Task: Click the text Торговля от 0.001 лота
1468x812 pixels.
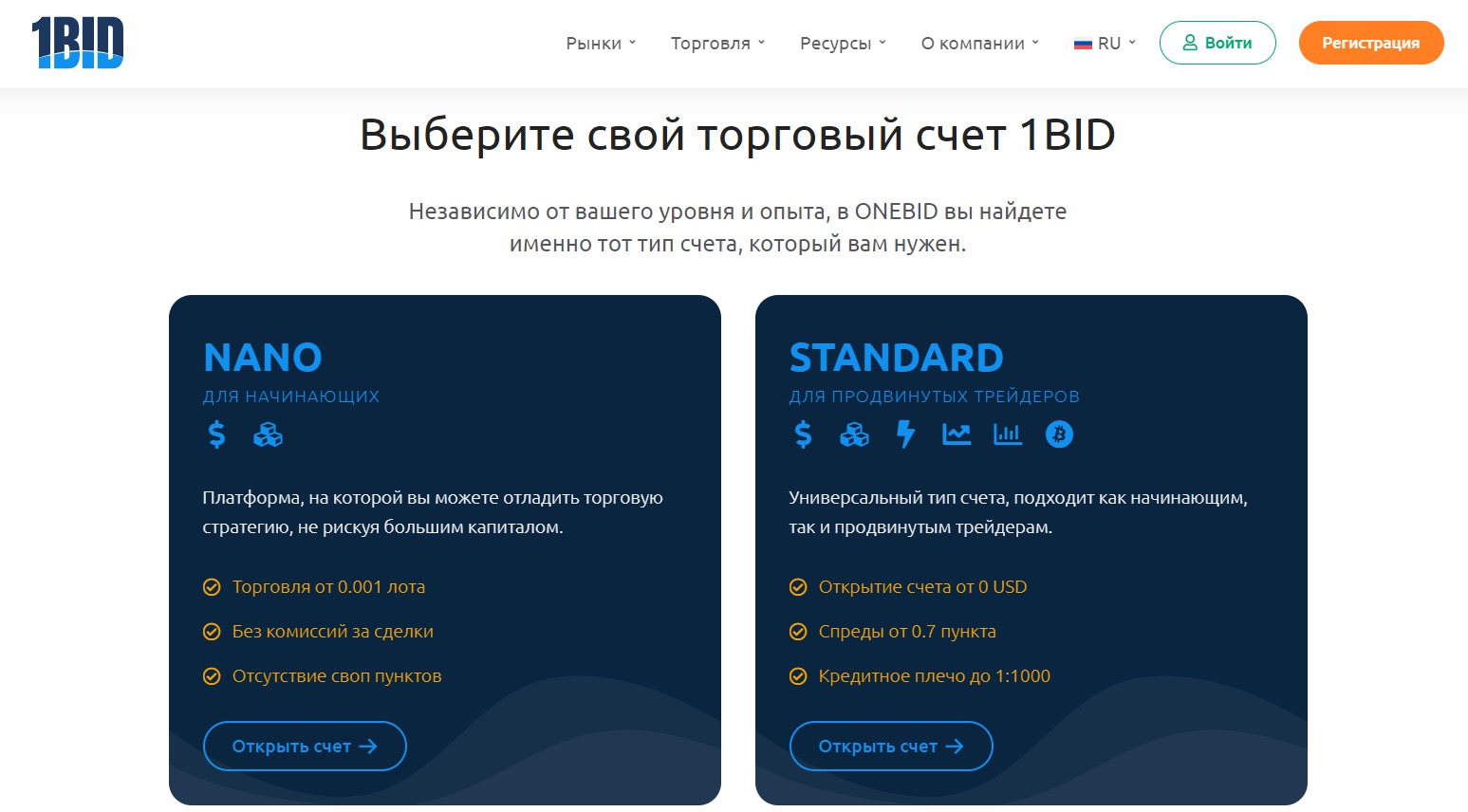Action: coord(328,587)
